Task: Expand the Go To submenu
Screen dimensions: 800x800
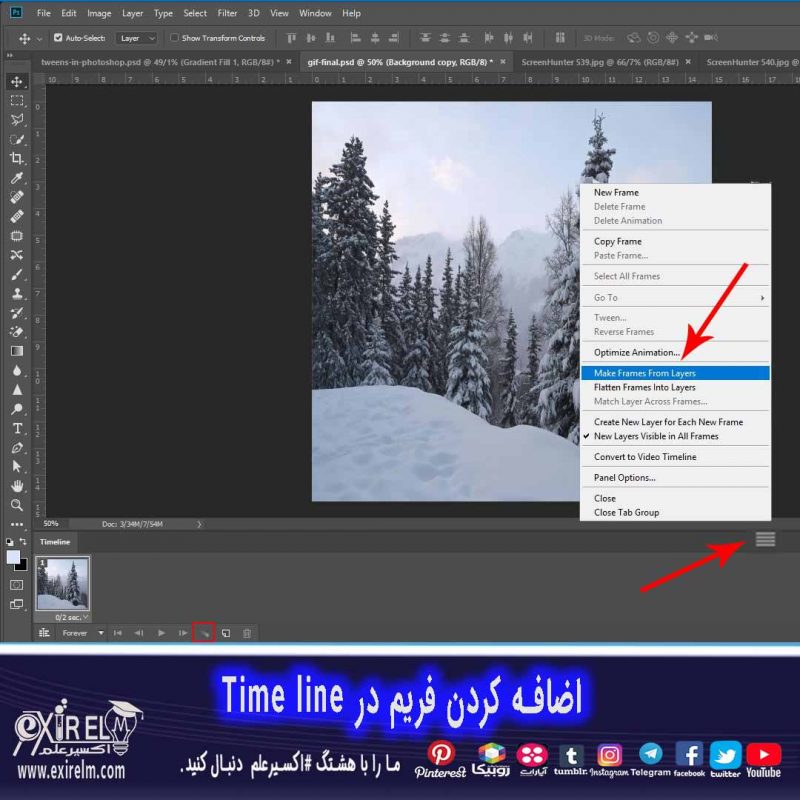Action: pyautogui.click(x=676, y=297)
